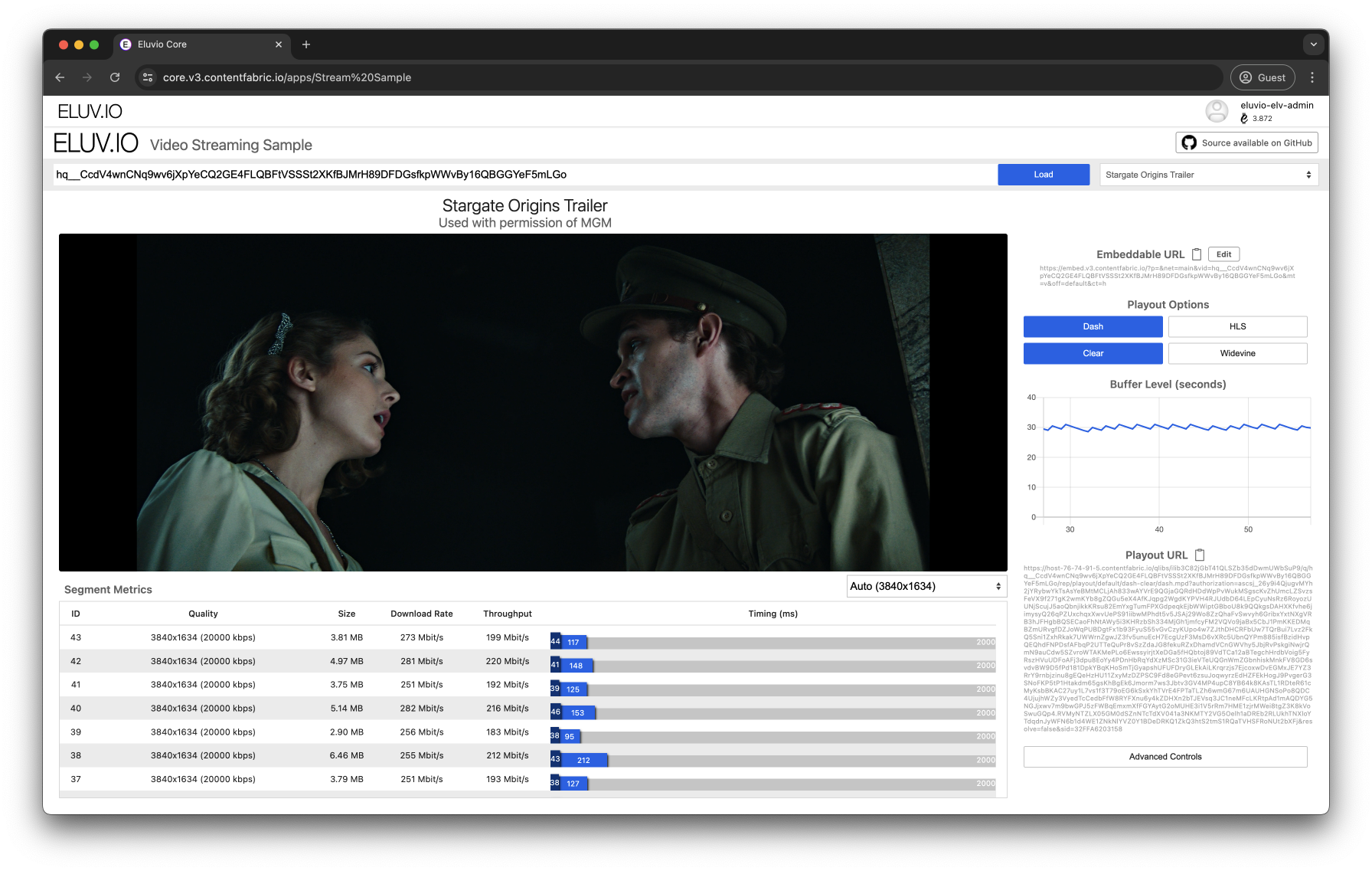Click the account balance 3.872
The image size is (1372, 871).
pyautogui.click(x=1263, y=119)
